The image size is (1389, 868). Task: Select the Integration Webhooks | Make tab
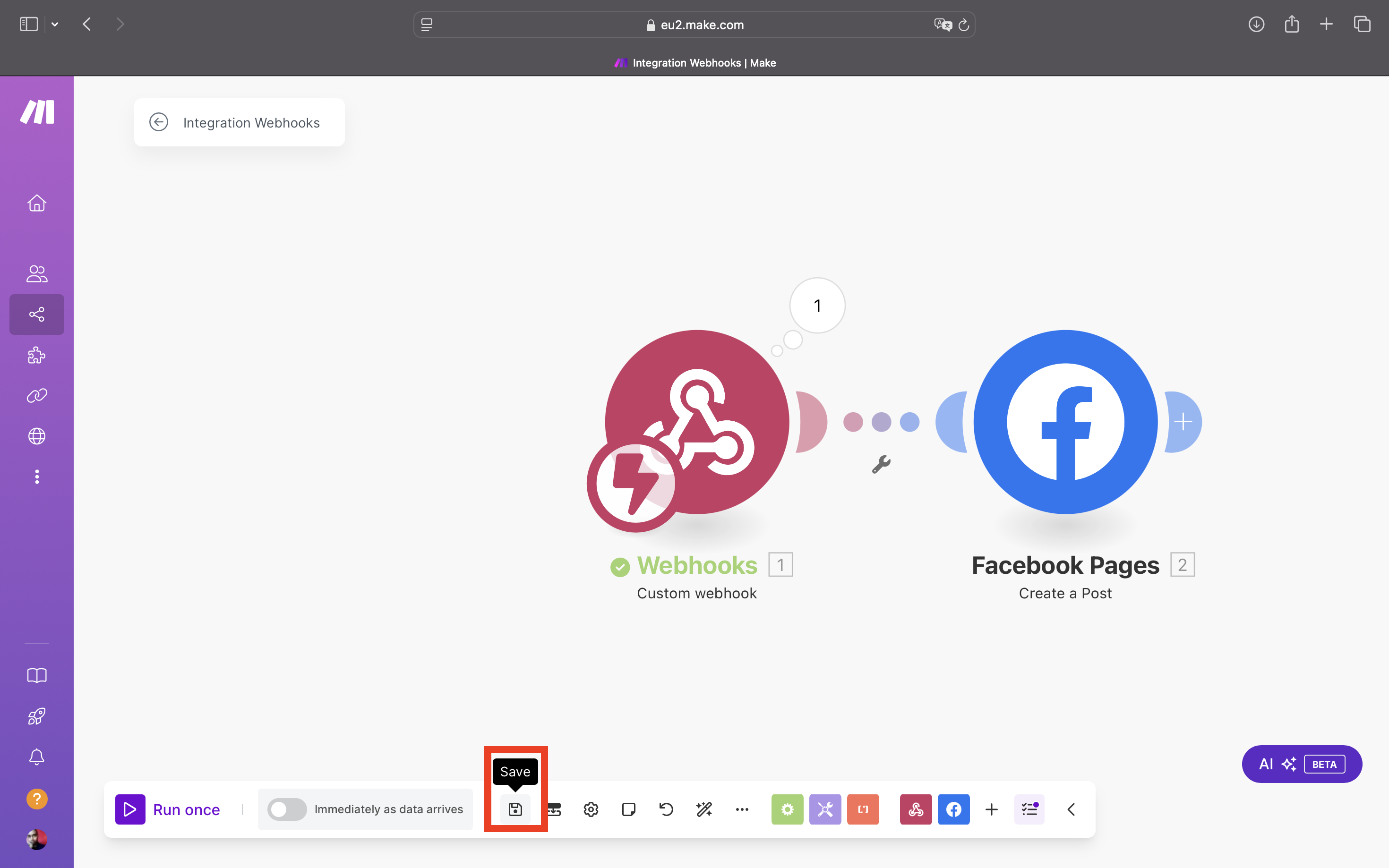point(695,63)
